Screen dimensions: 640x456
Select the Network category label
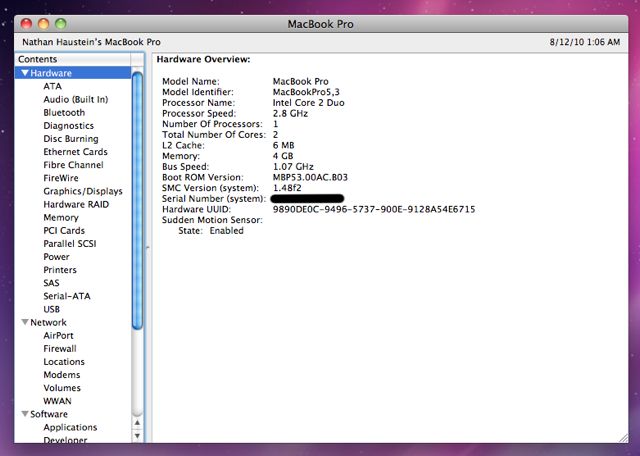coord(48,323)
